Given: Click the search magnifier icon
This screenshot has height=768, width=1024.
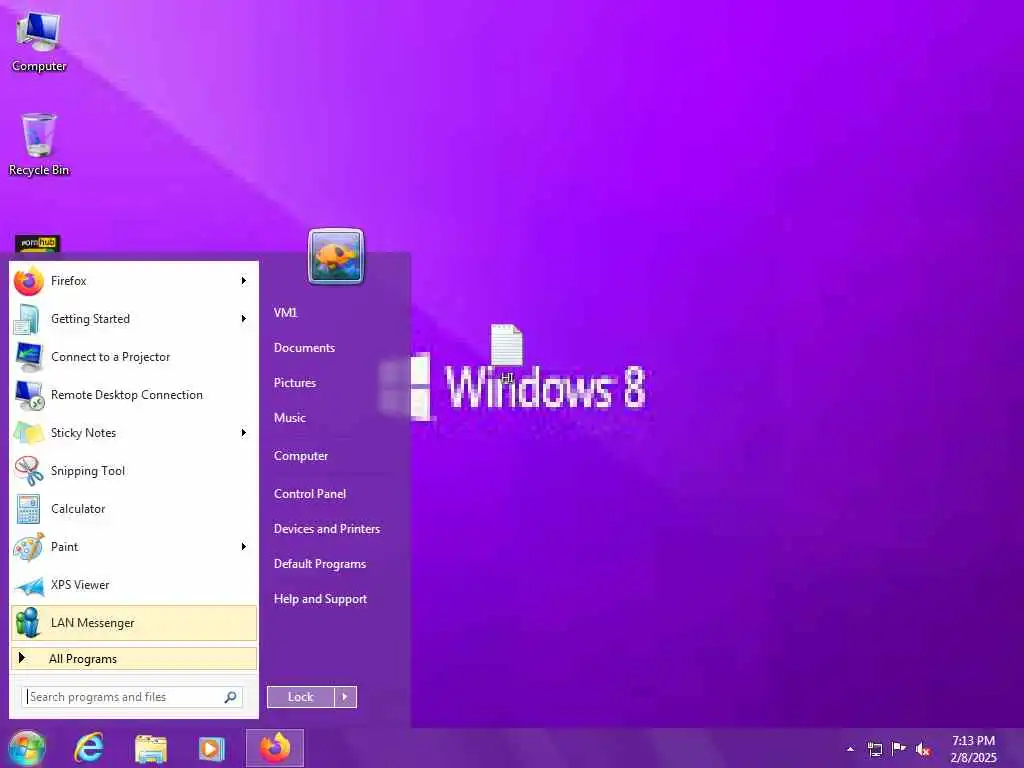Looking at the screenshot, I should (x=231, y=697).
